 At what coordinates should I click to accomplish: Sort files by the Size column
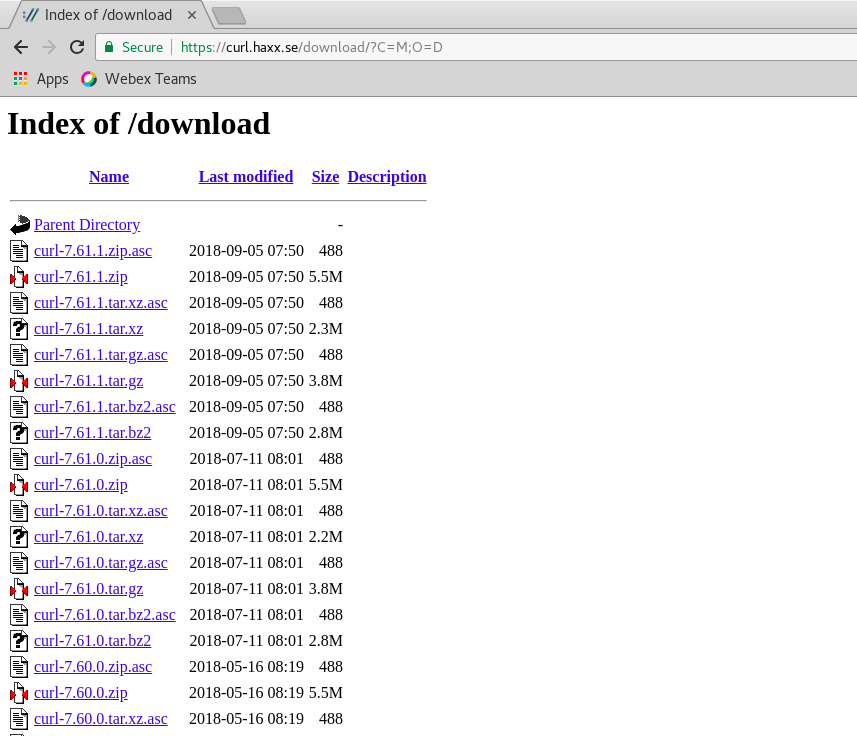click(325, 176)
